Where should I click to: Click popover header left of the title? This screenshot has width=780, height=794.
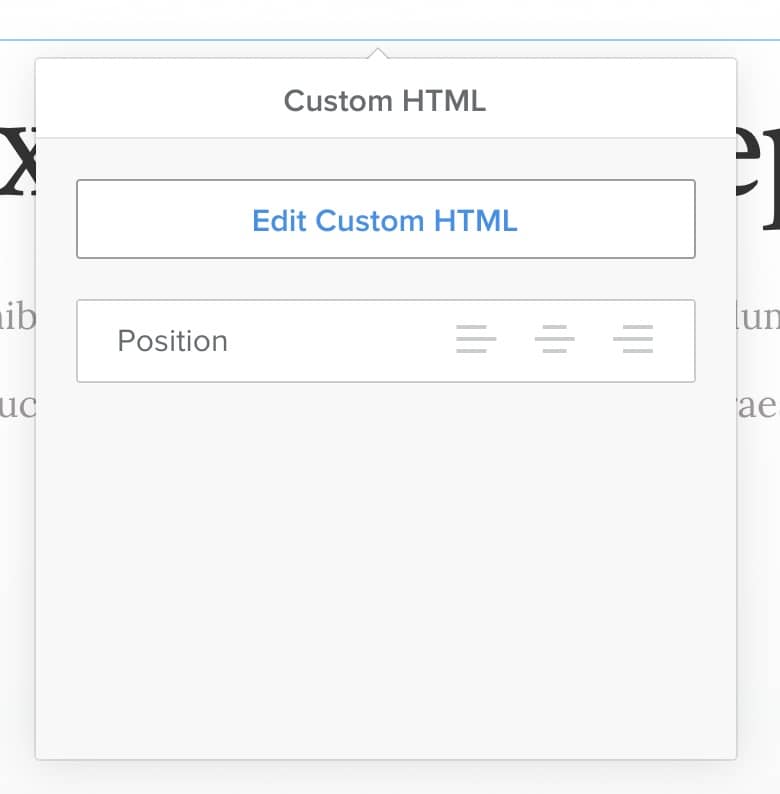(x=150, y=101)
